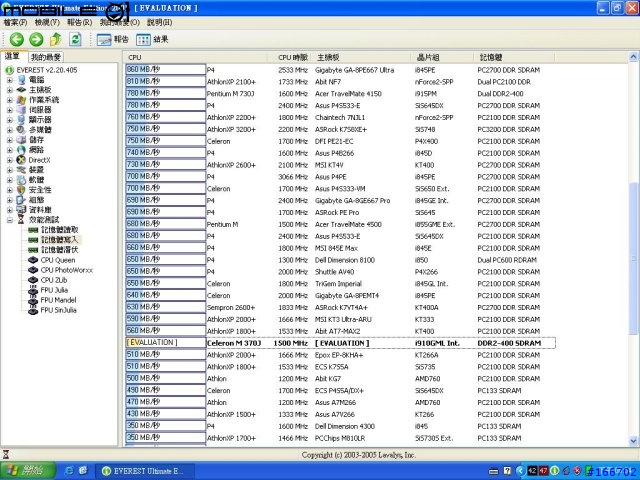Open the 說明(H) help menu
The image size is (640, 480).
[160, 22]
